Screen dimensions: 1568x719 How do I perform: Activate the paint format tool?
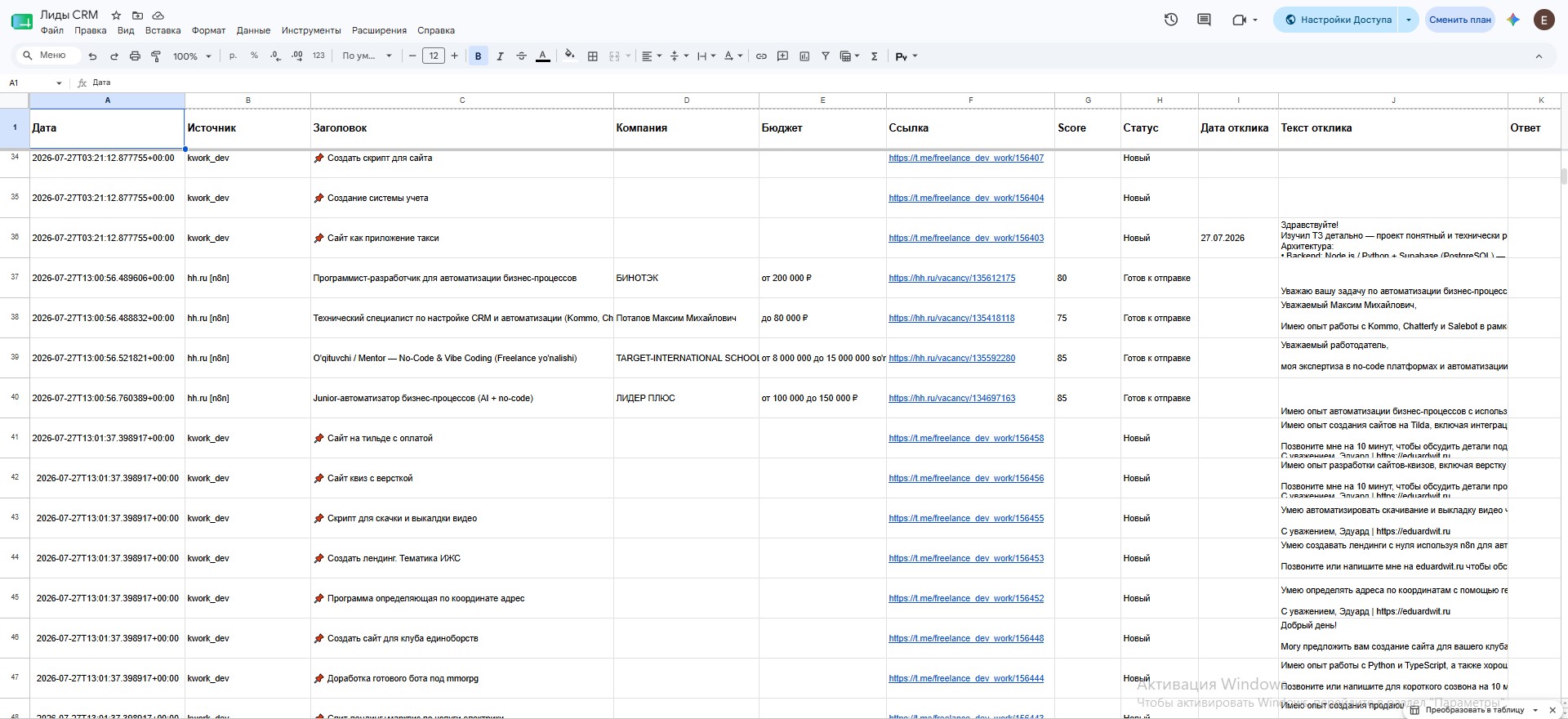[x=156, y=56]
